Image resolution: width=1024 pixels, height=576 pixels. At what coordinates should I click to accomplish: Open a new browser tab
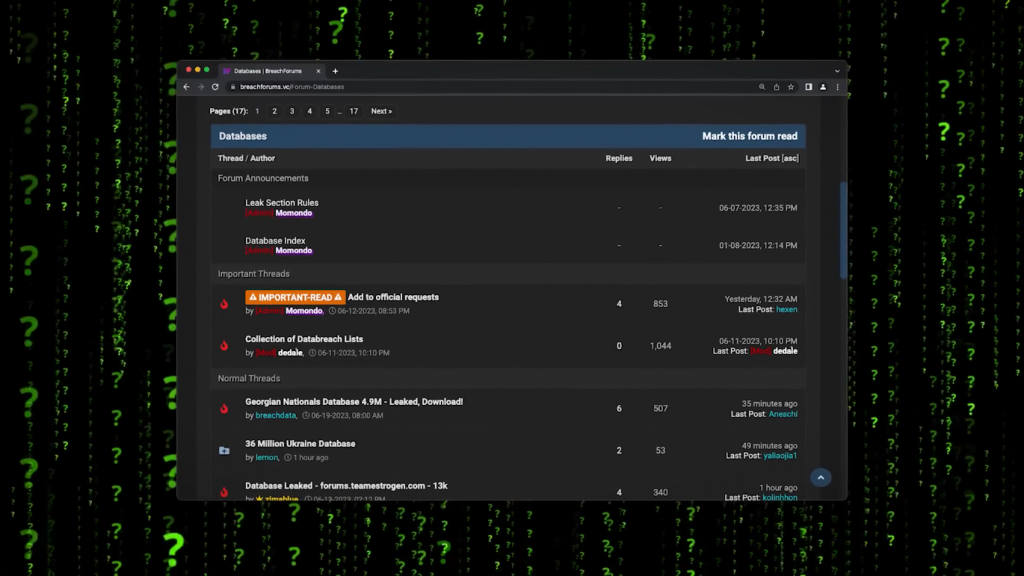pos(335,71)
